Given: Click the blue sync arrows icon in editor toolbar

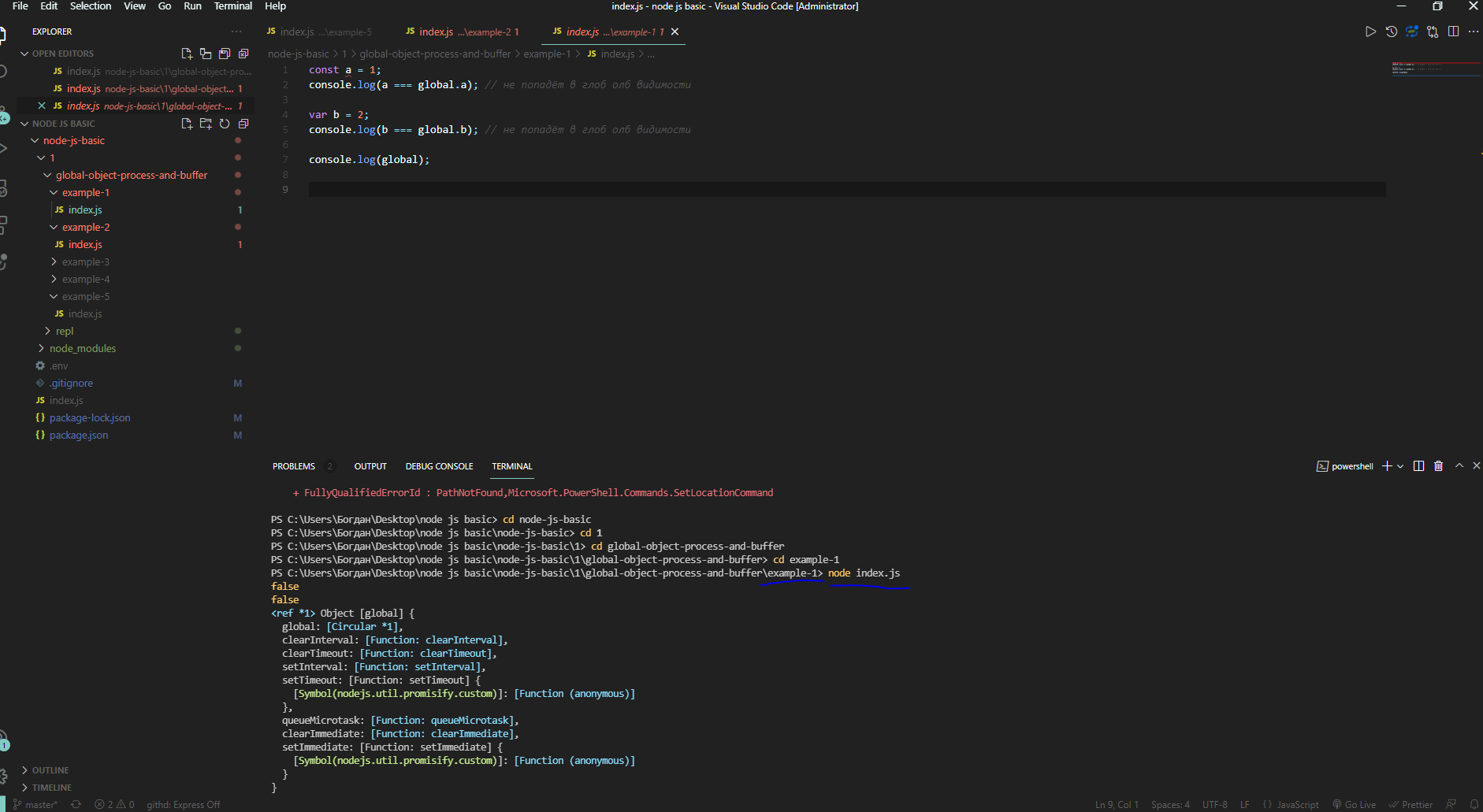Looking at the screenshot, I should (x=1412, y=32).
